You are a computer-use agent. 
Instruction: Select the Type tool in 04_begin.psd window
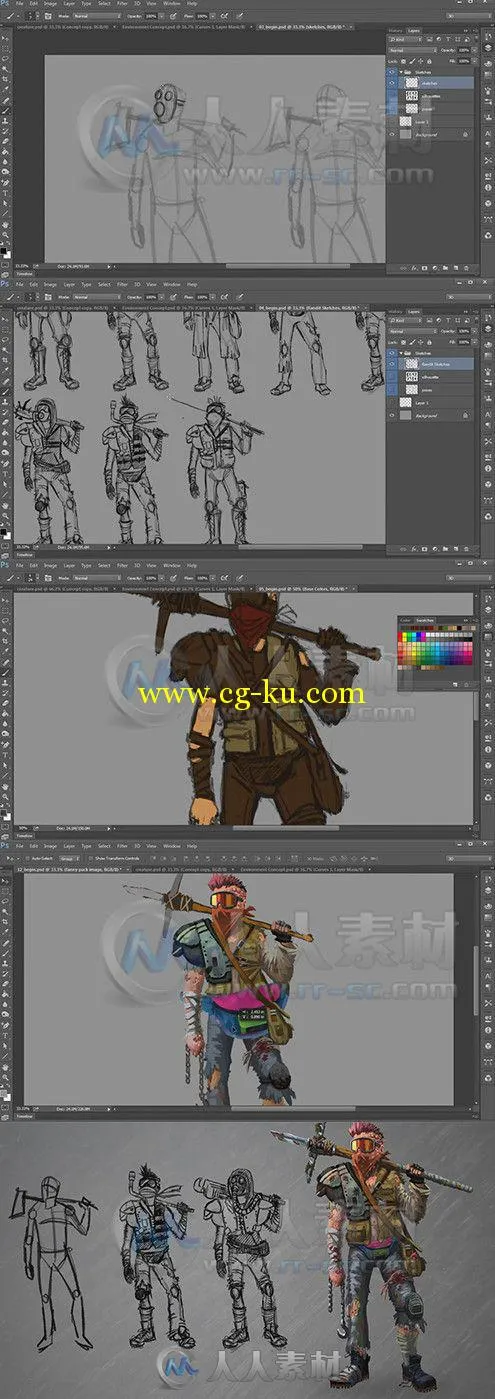(x=6, y=473)
